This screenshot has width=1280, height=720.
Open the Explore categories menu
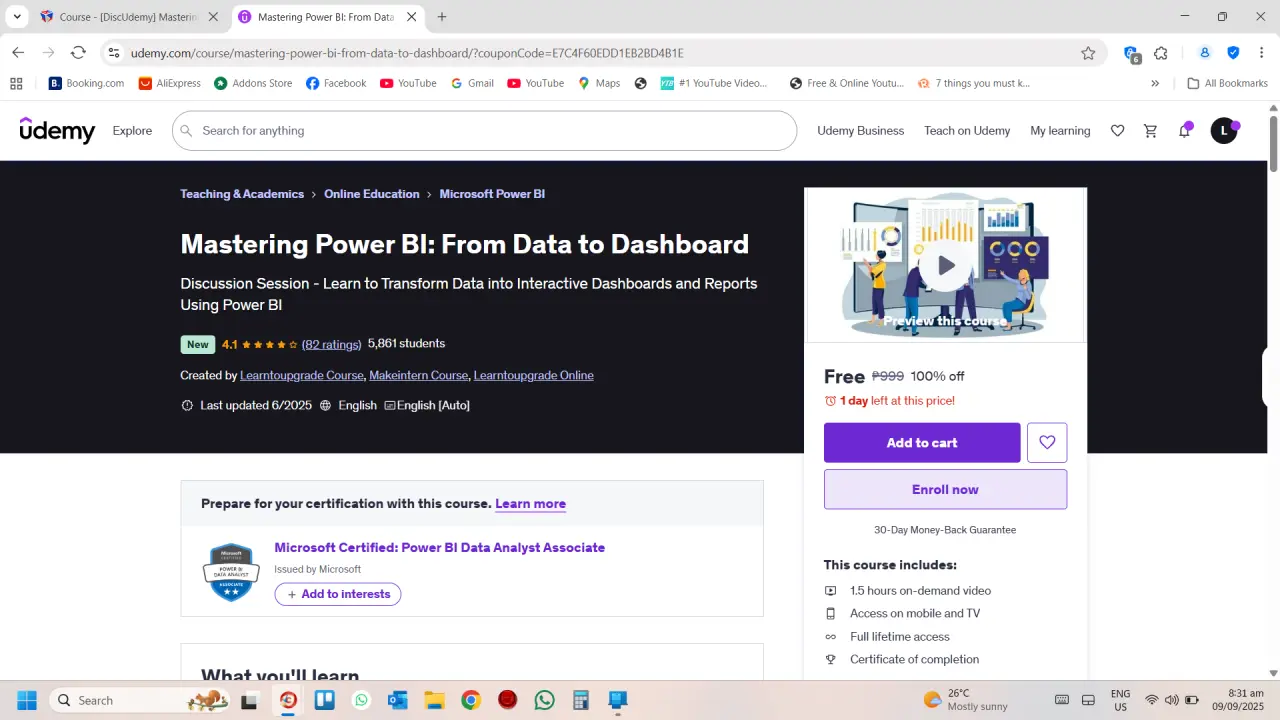tap(132, 131)
